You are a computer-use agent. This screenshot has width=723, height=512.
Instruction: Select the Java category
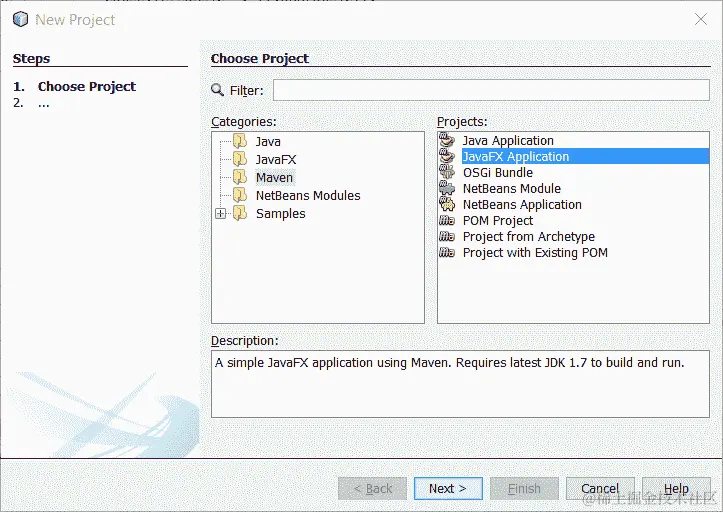[x=268, y=142]
